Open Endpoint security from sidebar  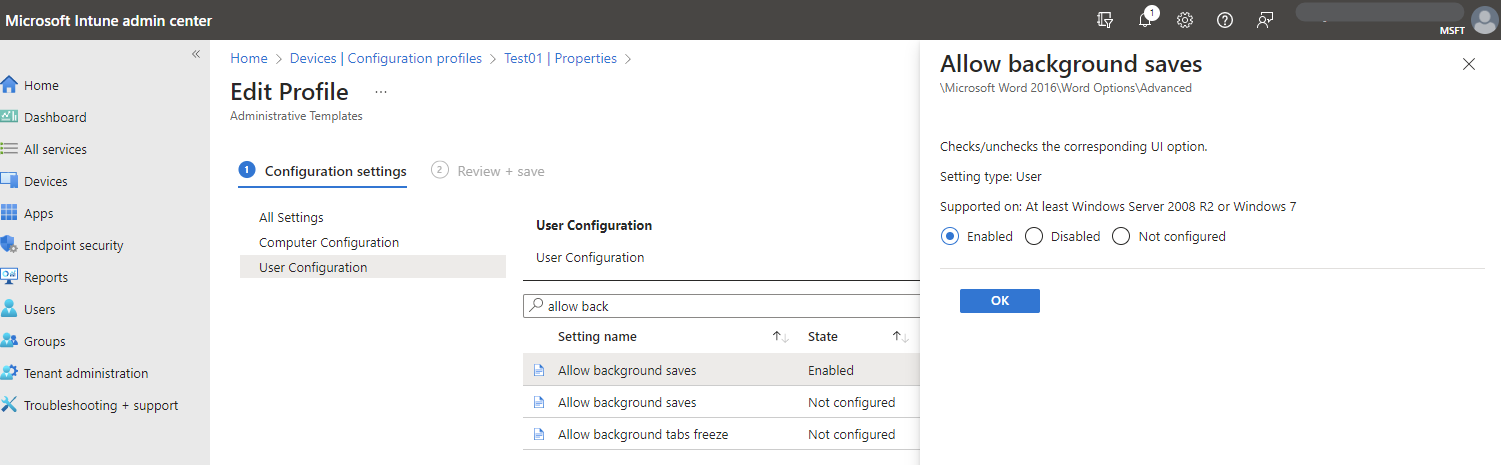[x=74, y=245]
